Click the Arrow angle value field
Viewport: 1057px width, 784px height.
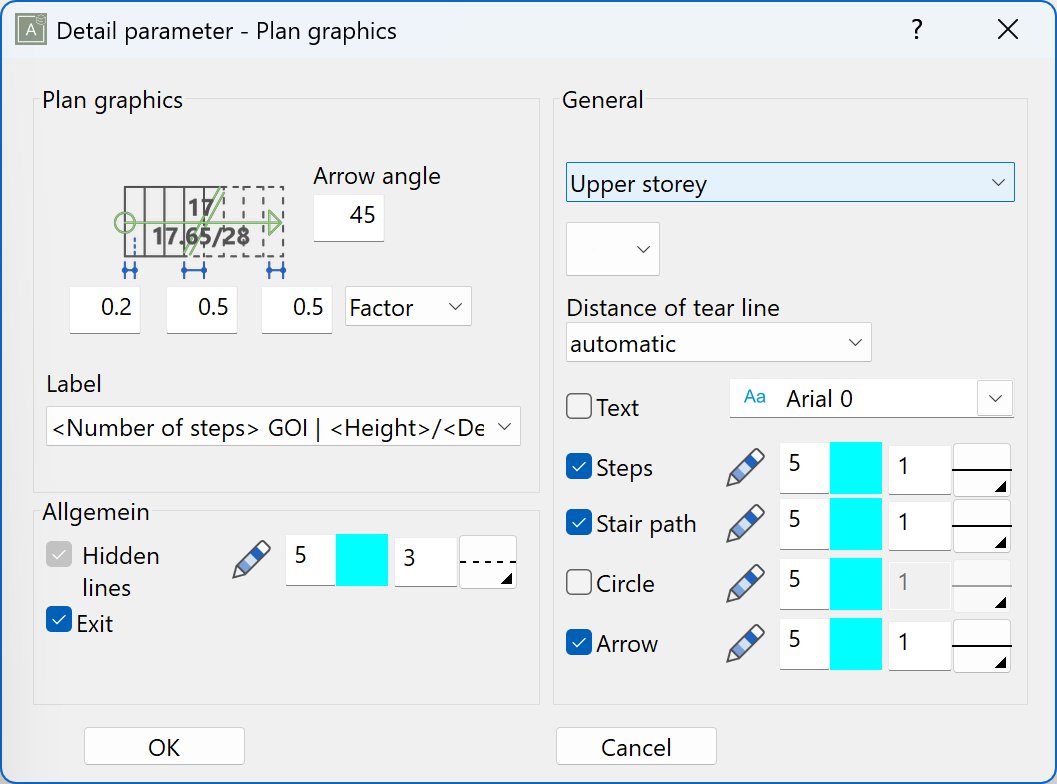pos(348,218)
